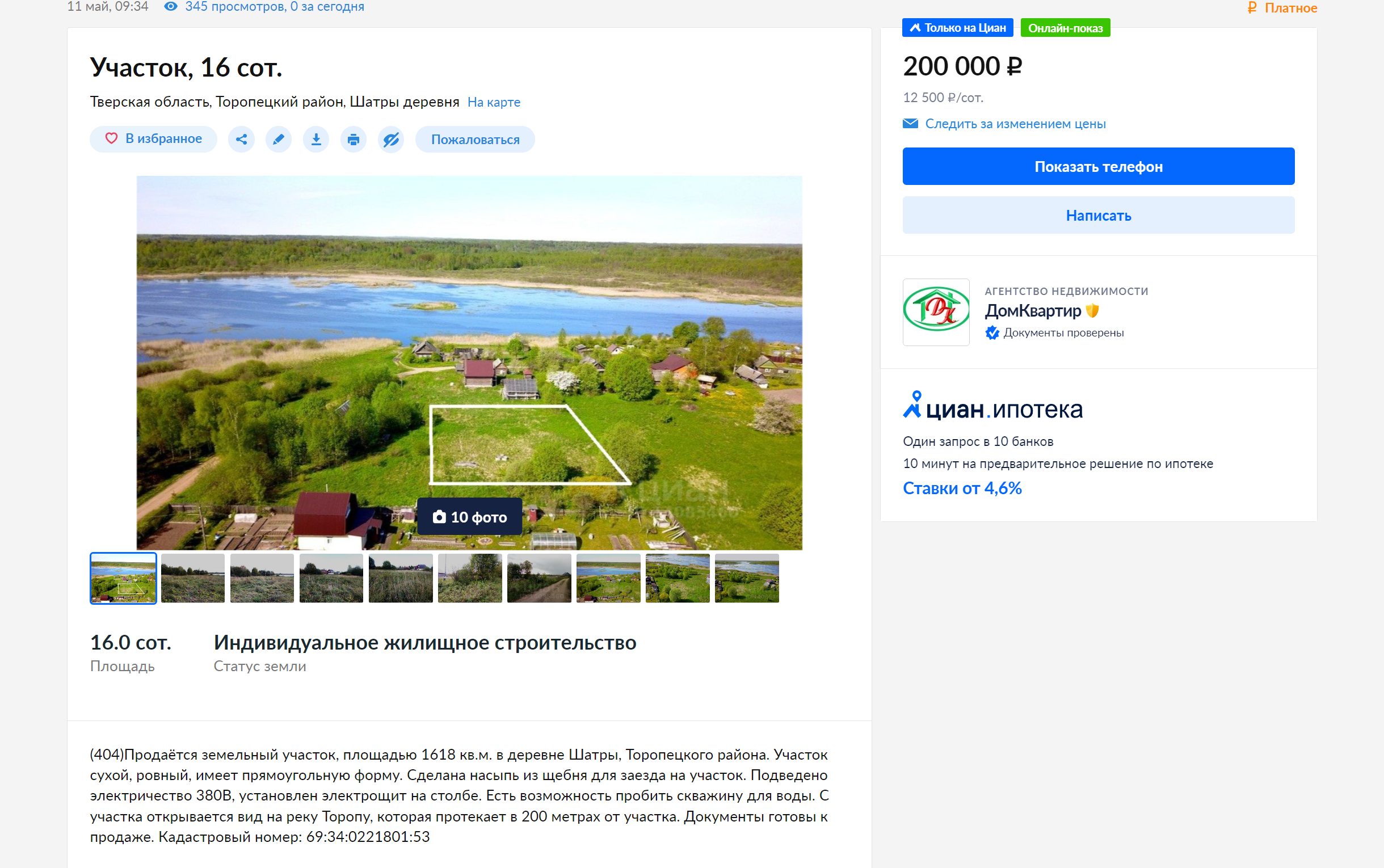This screenshot has width=1384, height=868.
Task: Select the last aerial photo thumbnail
Action: [x=747, y=578]
